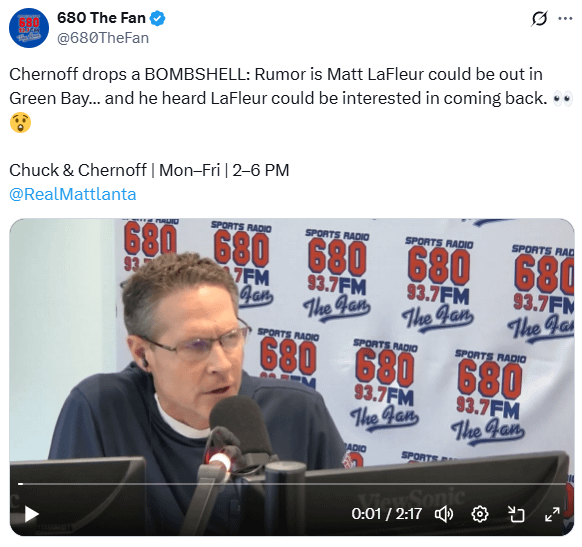Play the Chernoff video clip
Viewport: 582px width, 547px height.
[32, 514]
